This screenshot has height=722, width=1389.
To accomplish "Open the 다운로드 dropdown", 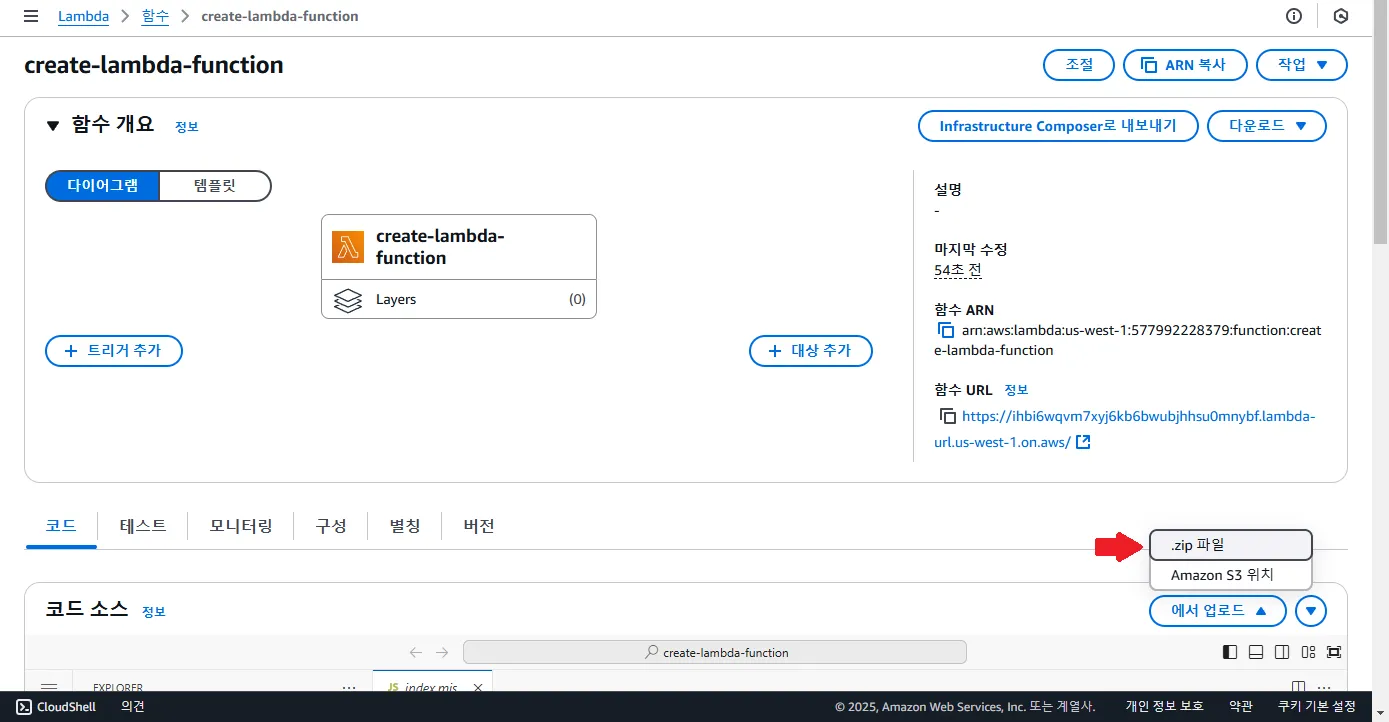I will (1267, 126).
